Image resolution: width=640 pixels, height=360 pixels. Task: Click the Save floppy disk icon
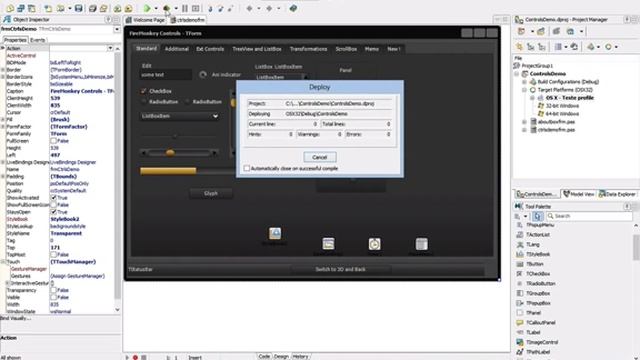coord(79,8)
